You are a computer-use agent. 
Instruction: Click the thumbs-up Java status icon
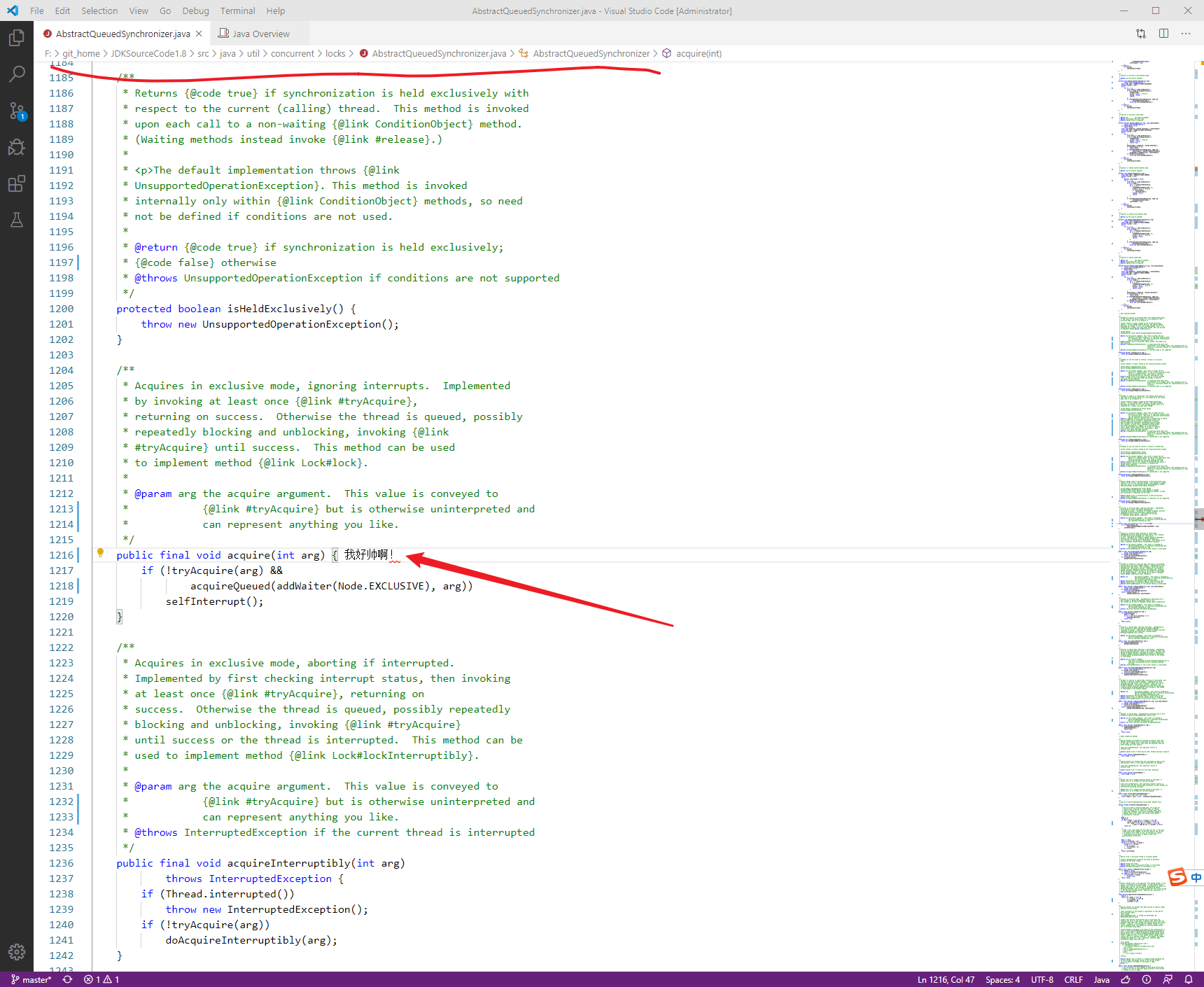click(1126, 979)
